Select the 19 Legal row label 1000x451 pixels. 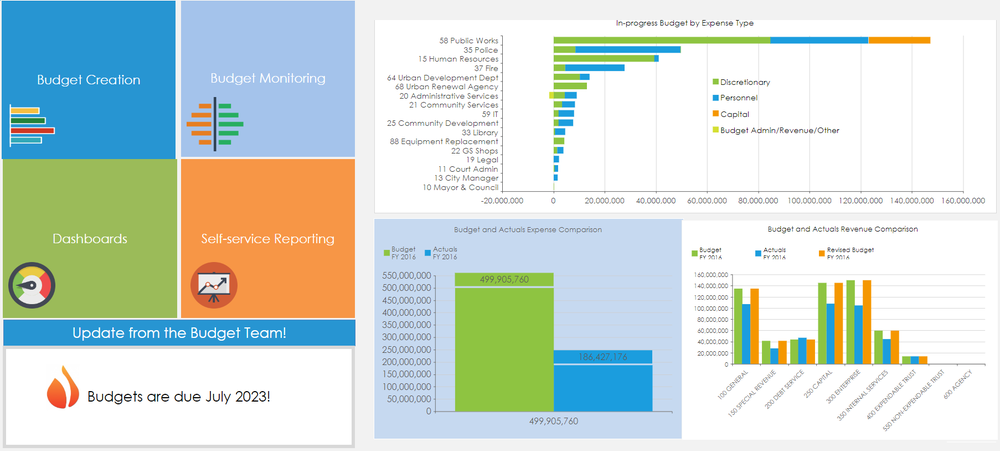[x=483, y=159]
